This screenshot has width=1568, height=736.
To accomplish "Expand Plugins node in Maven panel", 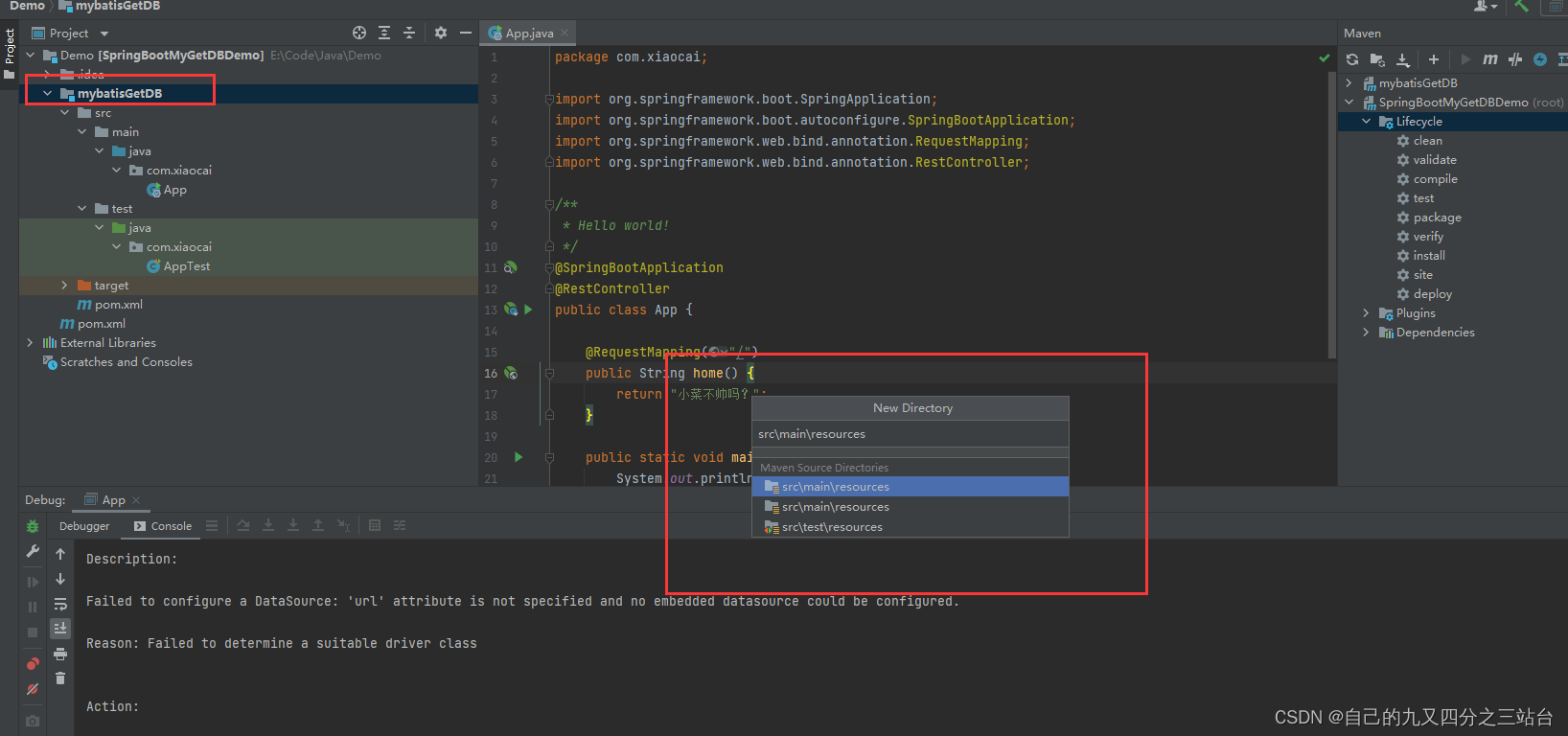I will 1366,312.
